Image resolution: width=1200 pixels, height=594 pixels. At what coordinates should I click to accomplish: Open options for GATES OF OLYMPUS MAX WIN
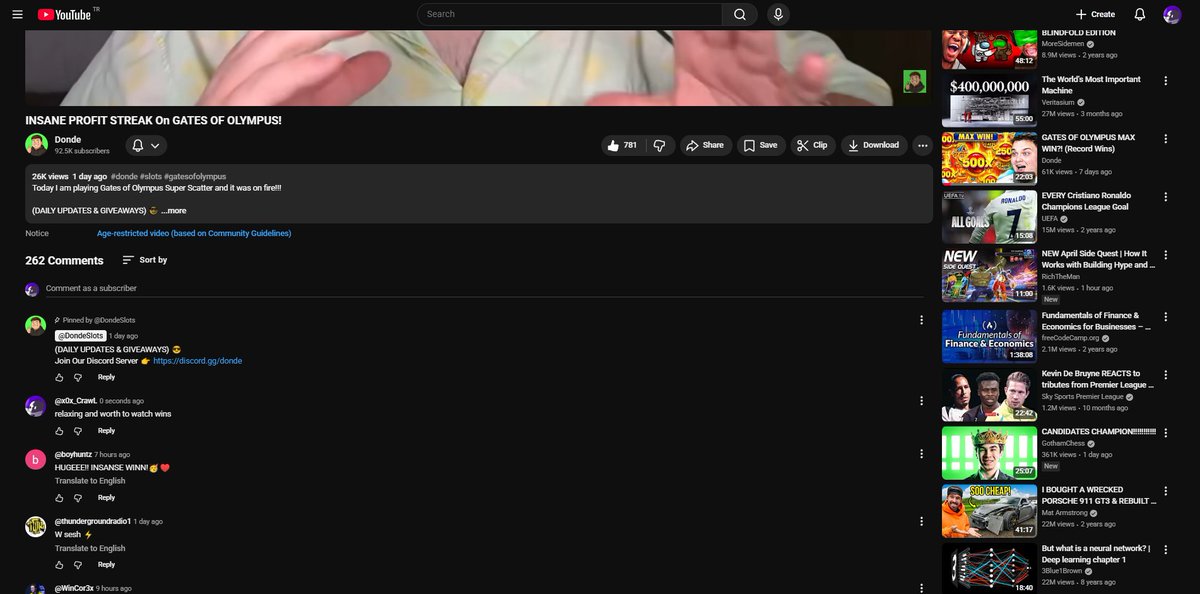click(x=1165, y=139)
